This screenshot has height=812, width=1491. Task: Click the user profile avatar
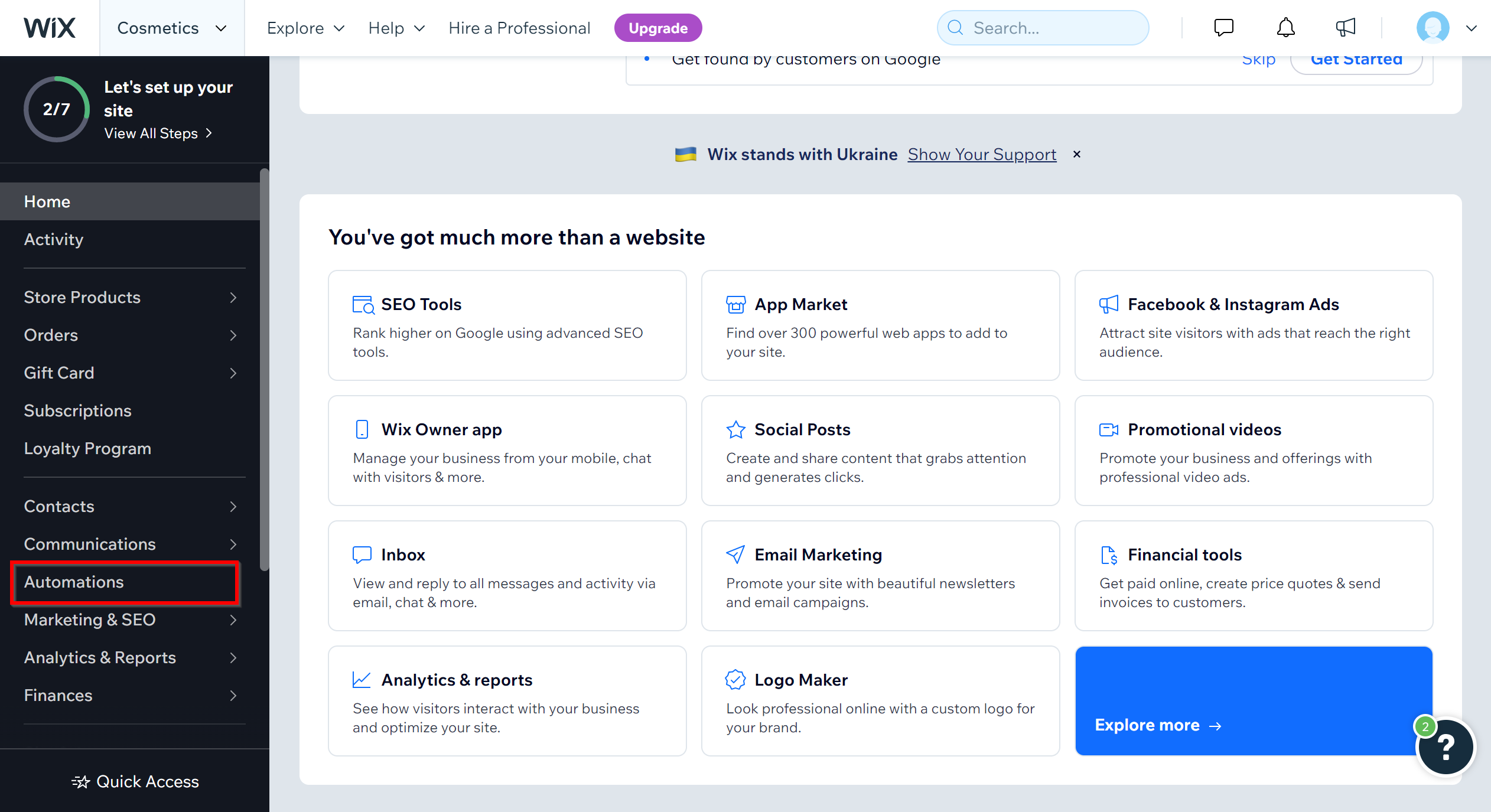pyautogui.click(x=1433, y=27)
